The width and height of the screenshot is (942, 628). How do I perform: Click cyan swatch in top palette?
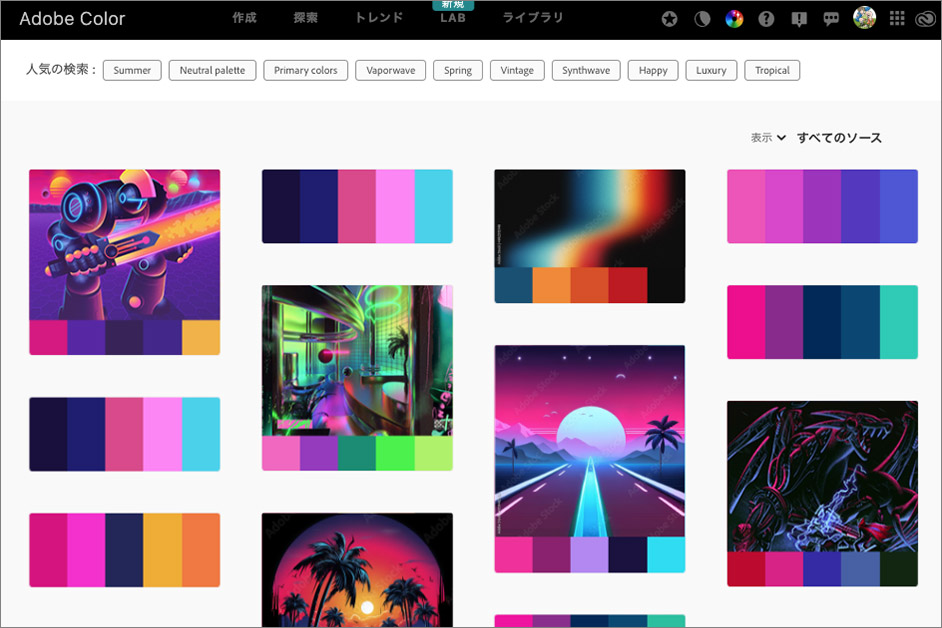433,206
